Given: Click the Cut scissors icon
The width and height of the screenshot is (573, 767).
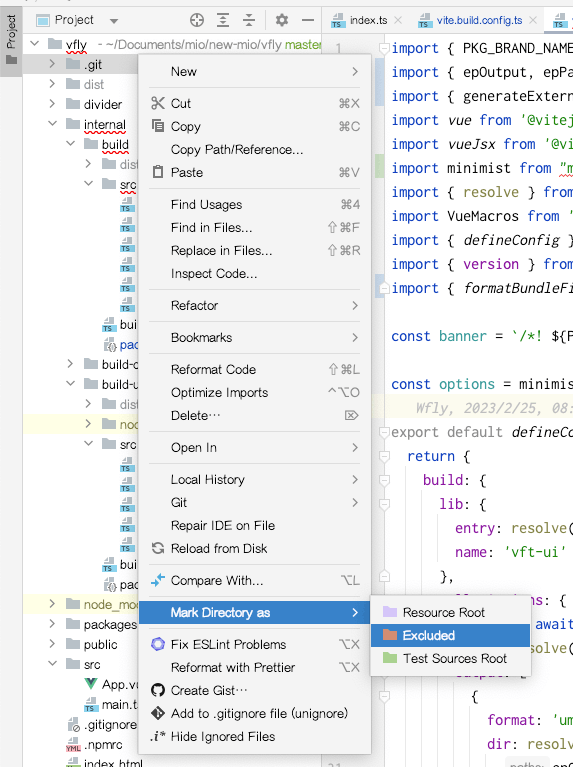Looking at the screenshot, I should coord(158,103).
